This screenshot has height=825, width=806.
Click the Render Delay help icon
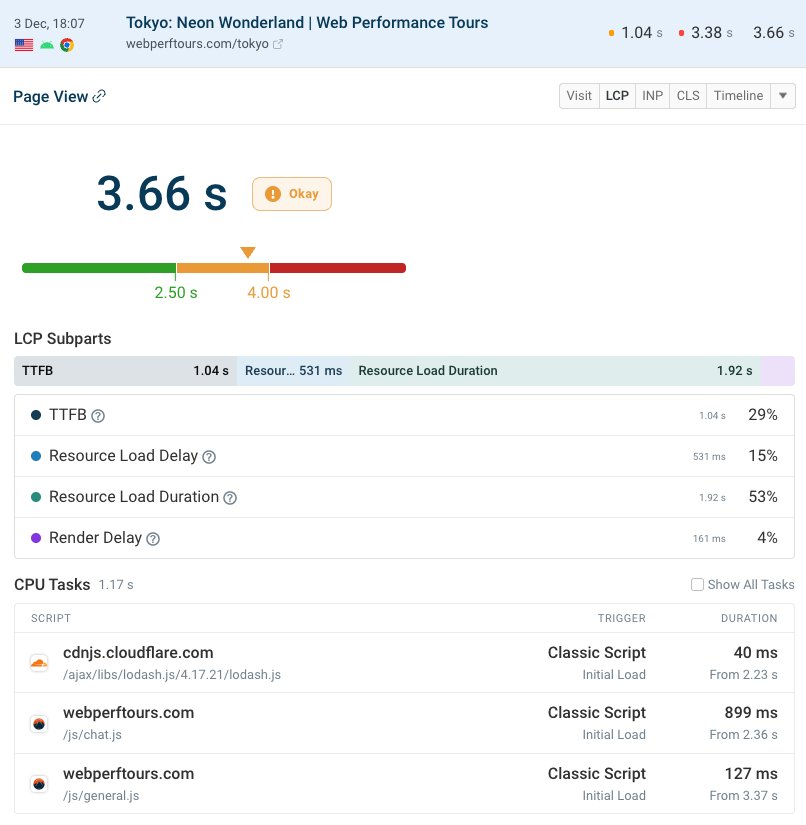coord(152,538)
